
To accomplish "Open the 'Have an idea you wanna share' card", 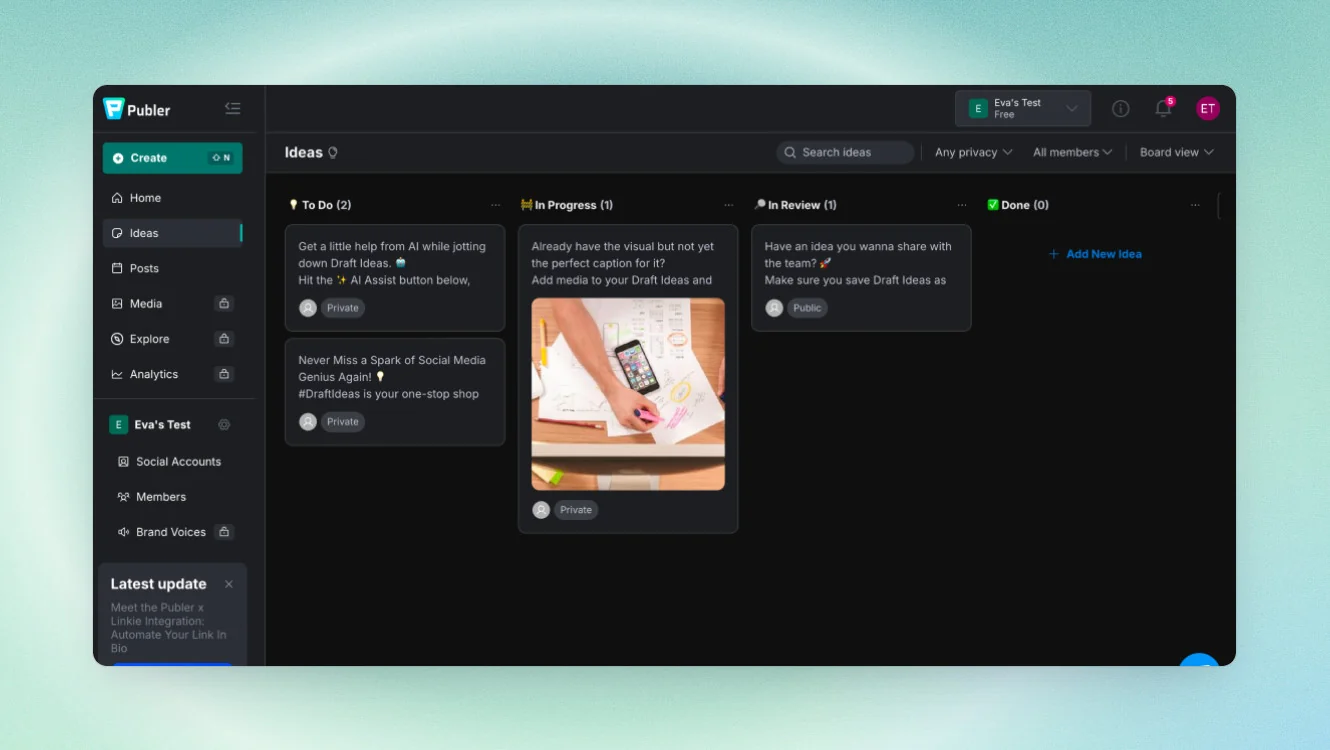I will coord(861,278).
